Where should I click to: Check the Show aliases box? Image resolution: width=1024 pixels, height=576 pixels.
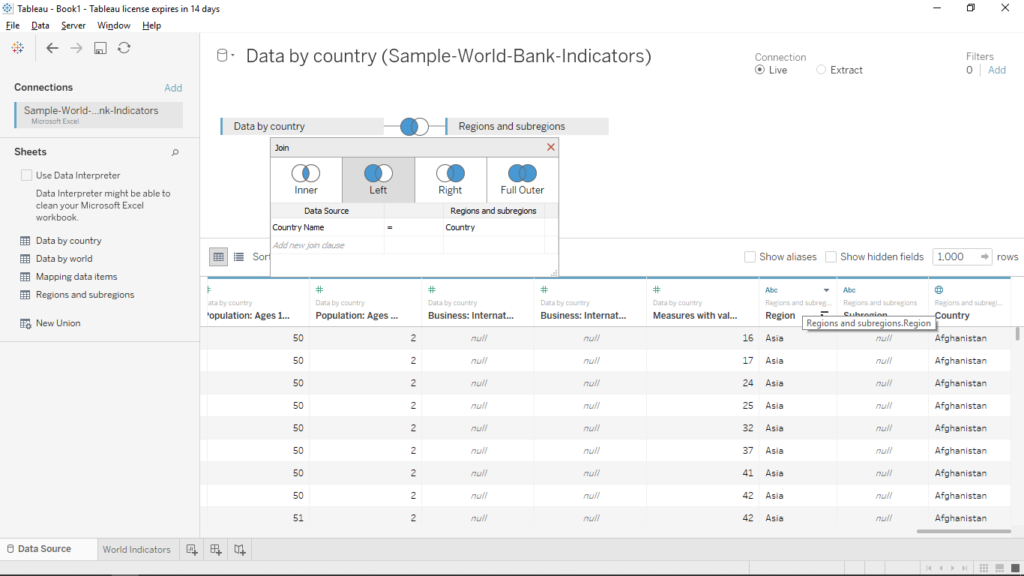point(750,257)
